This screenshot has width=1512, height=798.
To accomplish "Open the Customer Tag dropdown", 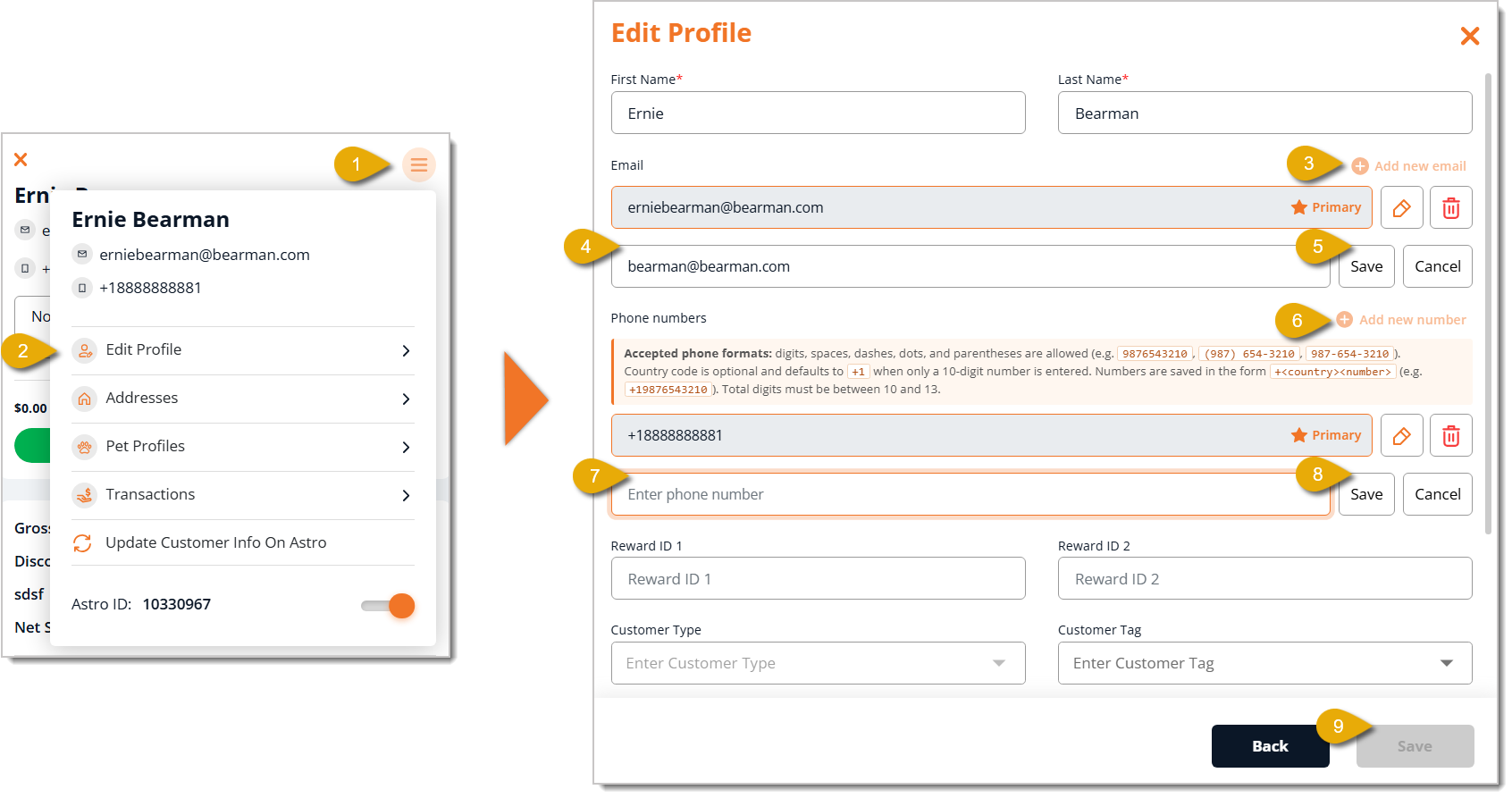I will (x=1446, y=663).
